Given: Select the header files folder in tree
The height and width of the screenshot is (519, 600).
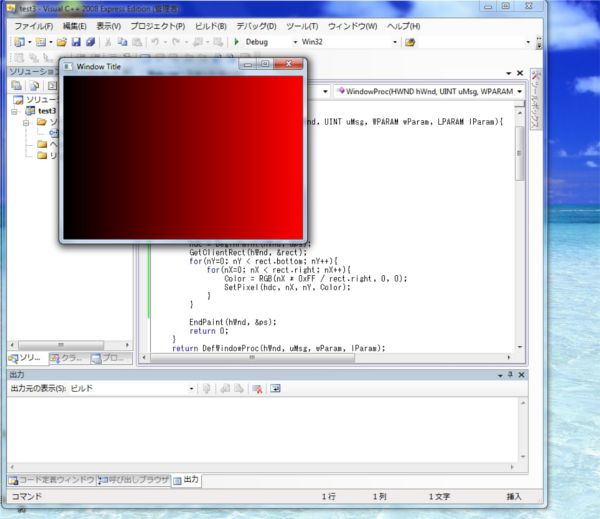Looking at the screenshot, I should pyautogui.click(x=47, y=144).
